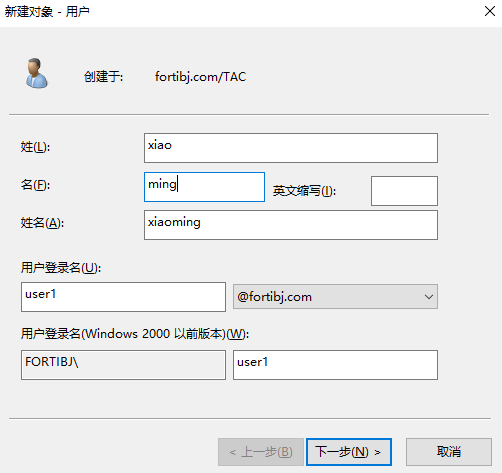Click the 用户登录名(U) field with user1
502x473 pixels.
click(123, 297)
